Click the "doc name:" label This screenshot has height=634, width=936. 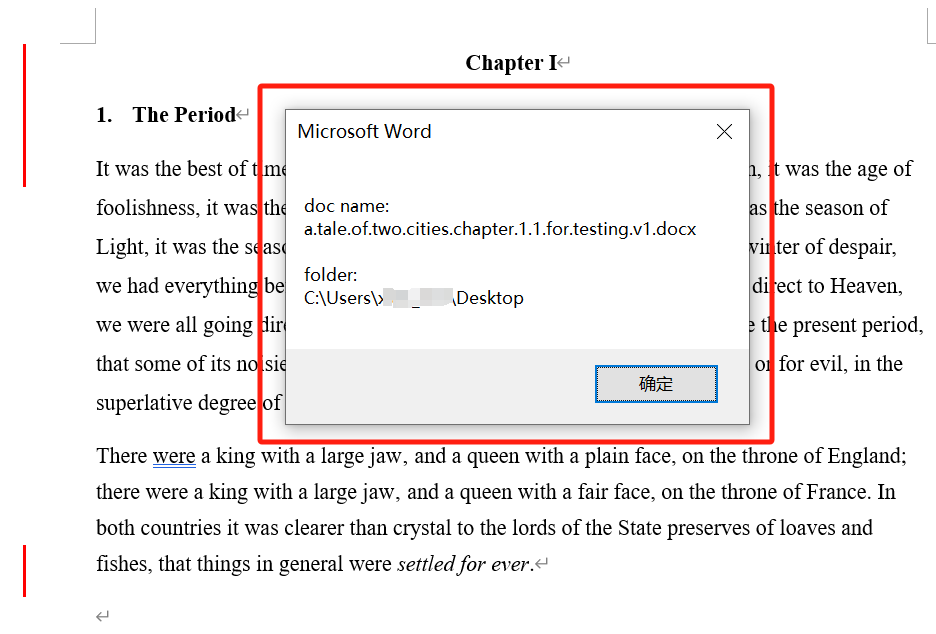click(346, 206)
